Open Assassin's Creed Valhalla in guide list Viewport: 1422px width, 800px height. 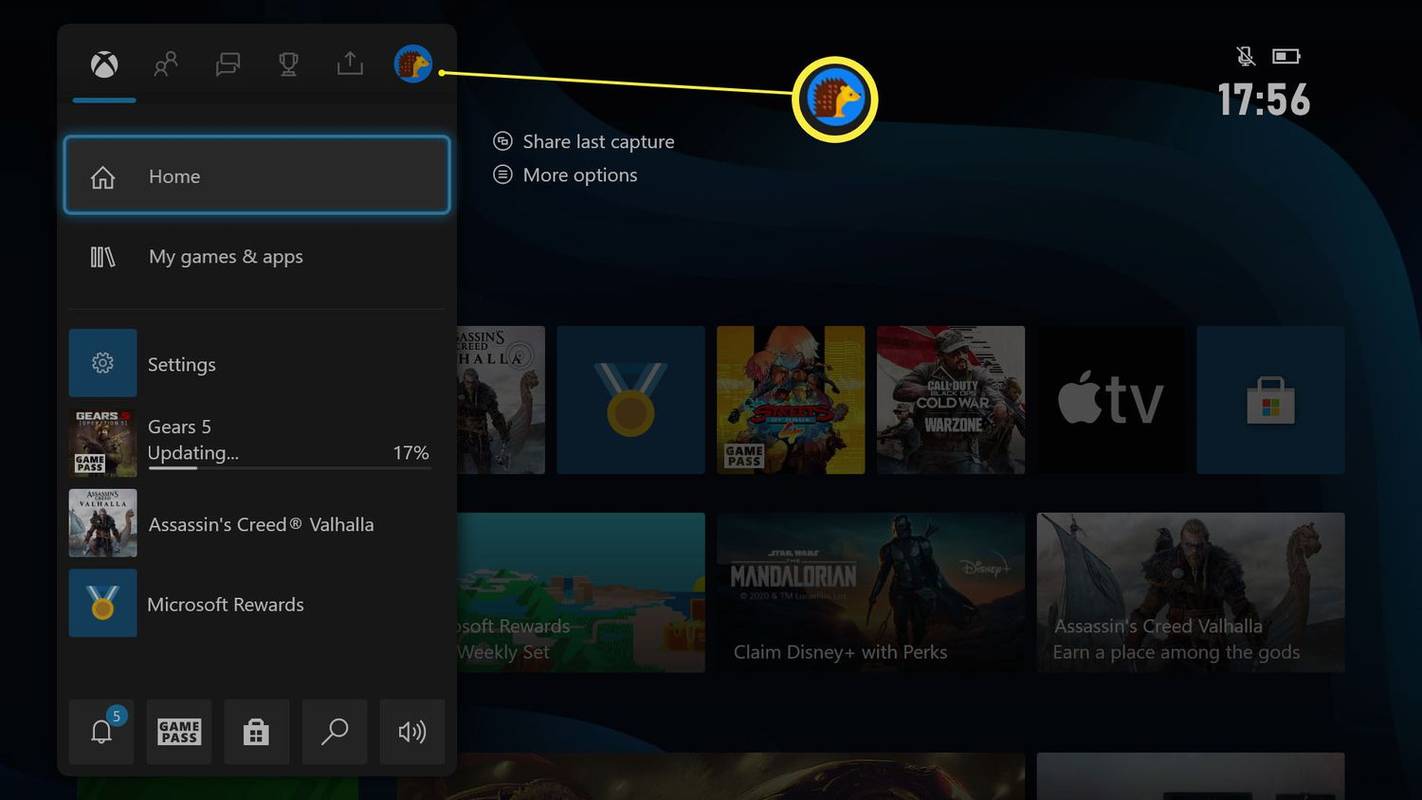click(x=257, y=523)
